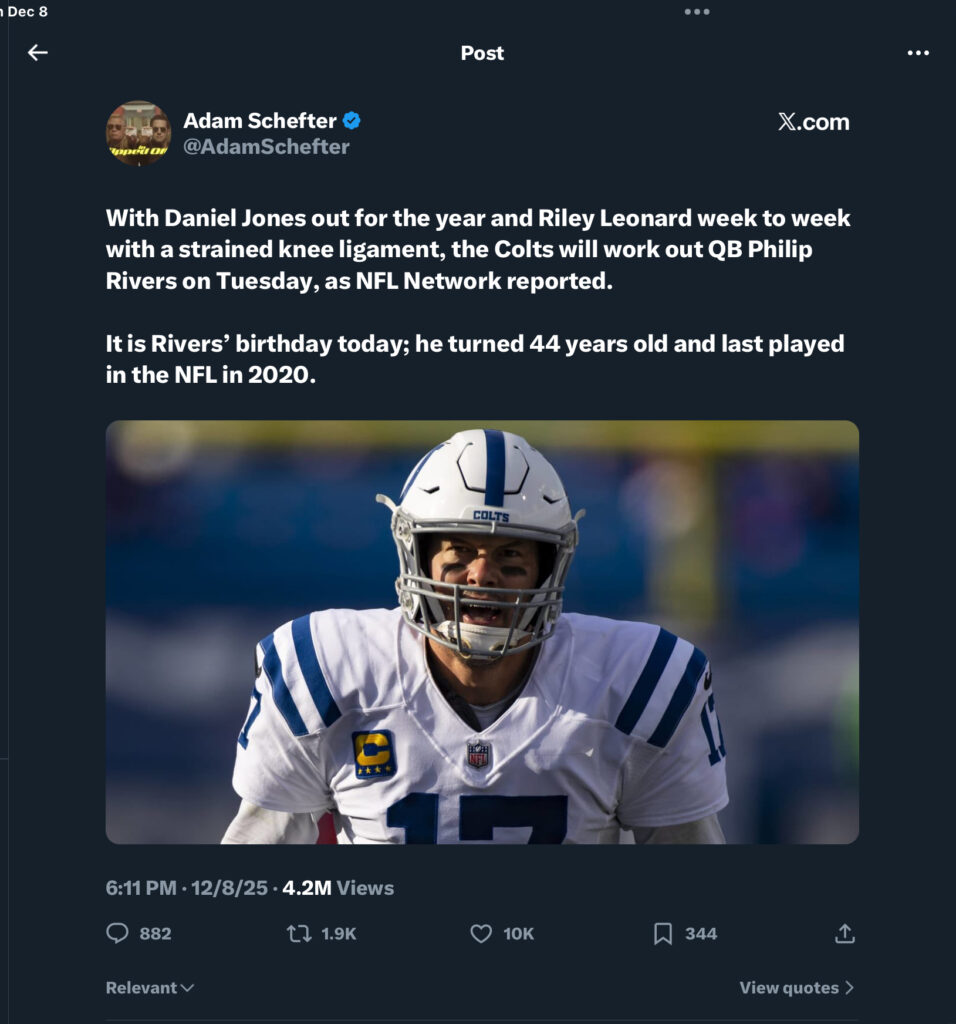Bookmark this post
The image size is (956, 1024).
point(663,933)
